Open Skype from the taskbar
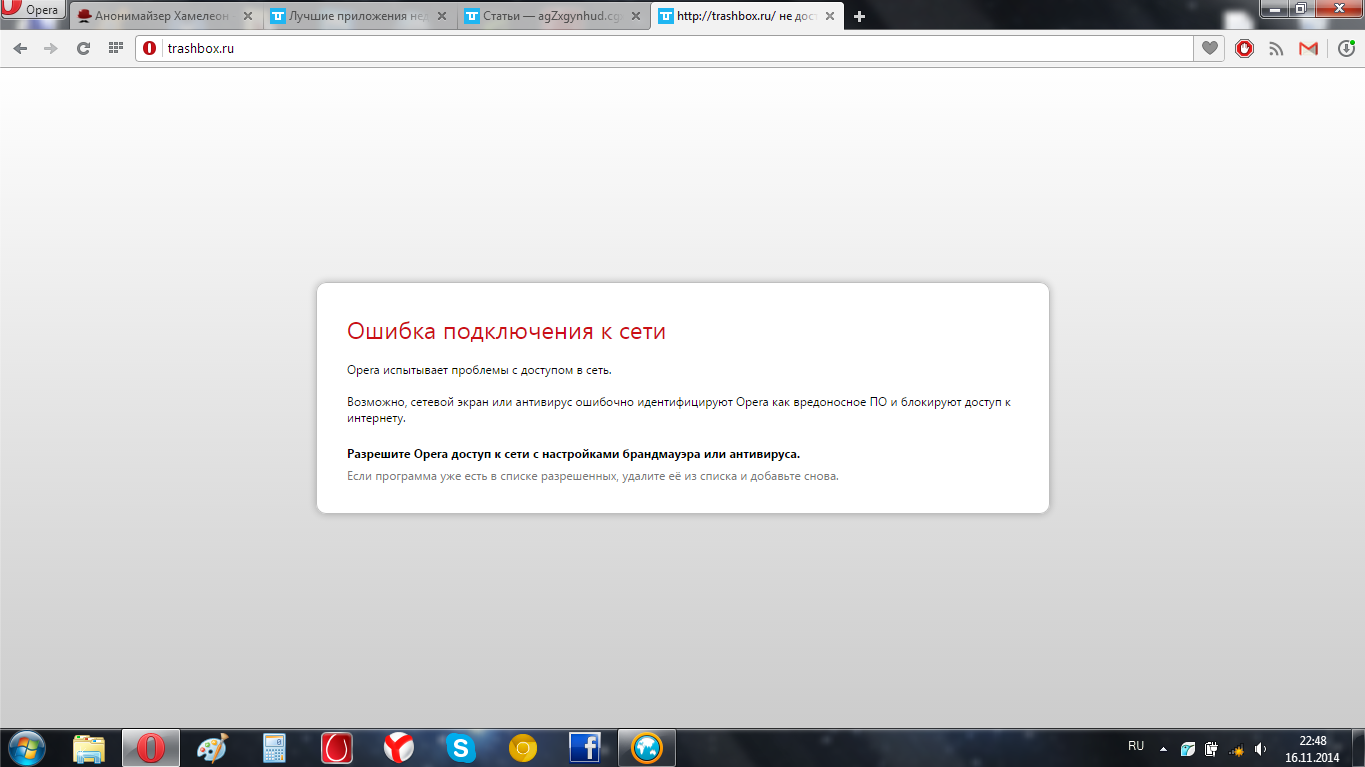The height and width of the screenshot is (767, 1365). [460, 747]
